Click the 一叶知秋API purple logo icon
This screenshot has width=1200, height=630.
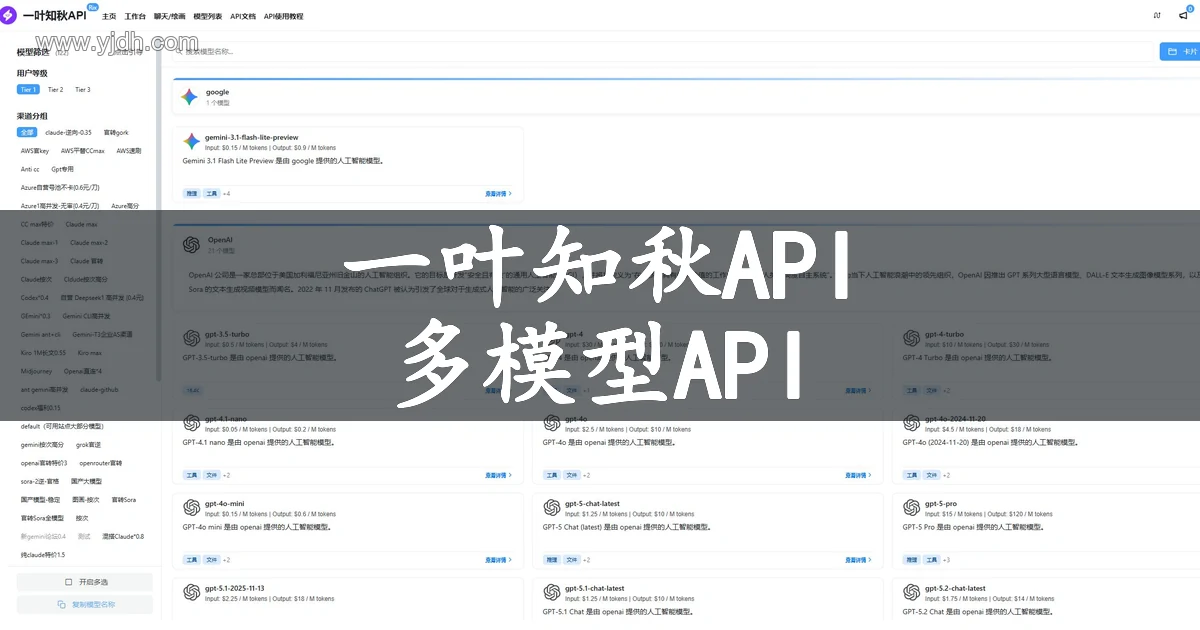(x=10, y=16)
